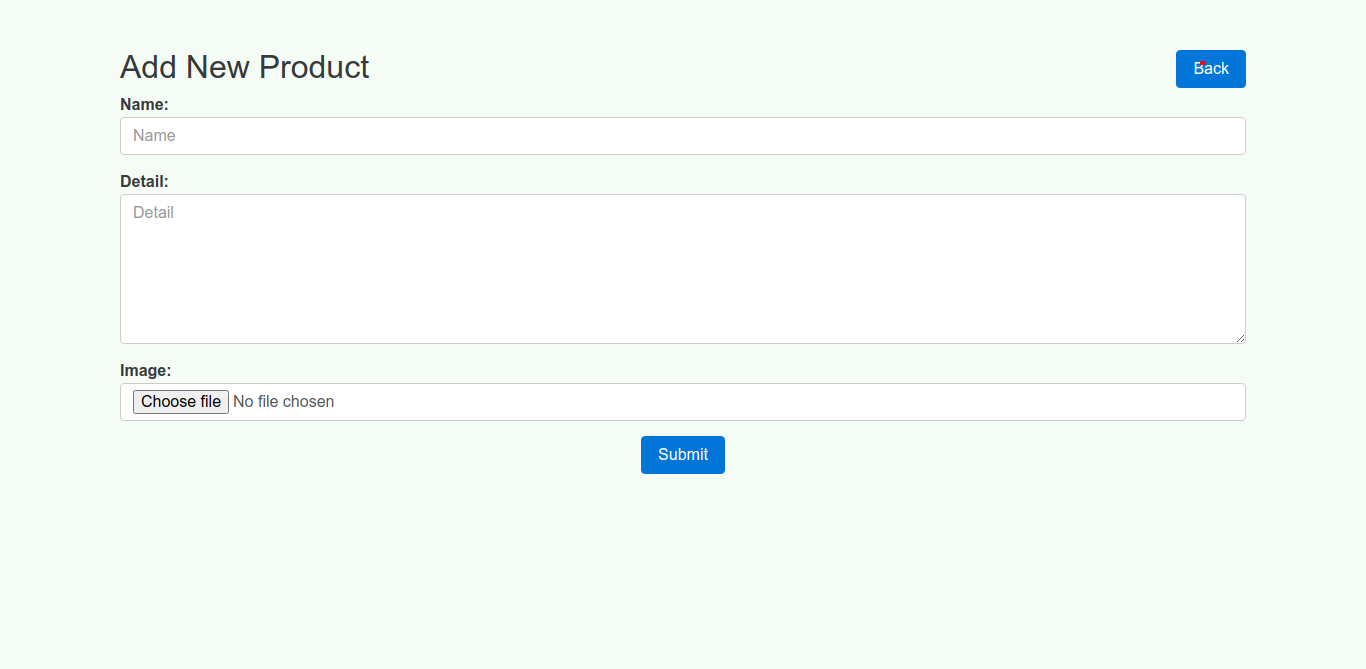Focus the Name input field
The image size is (1366, 669).
click(682, 136)
